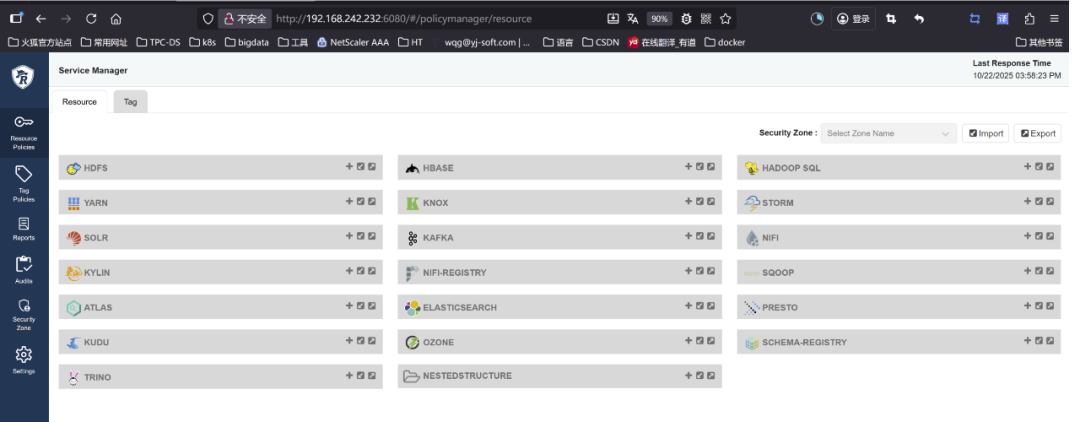
Task: Add a new HADOOP SQL service
Action: coord(1028,167)
